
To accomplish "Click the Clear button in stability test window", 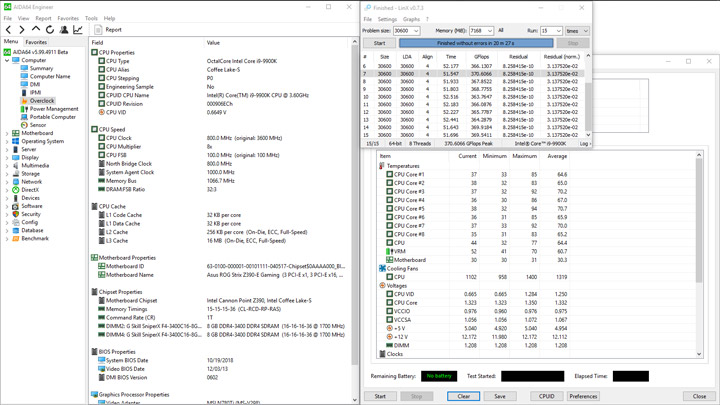I will (x=463, y=396).
